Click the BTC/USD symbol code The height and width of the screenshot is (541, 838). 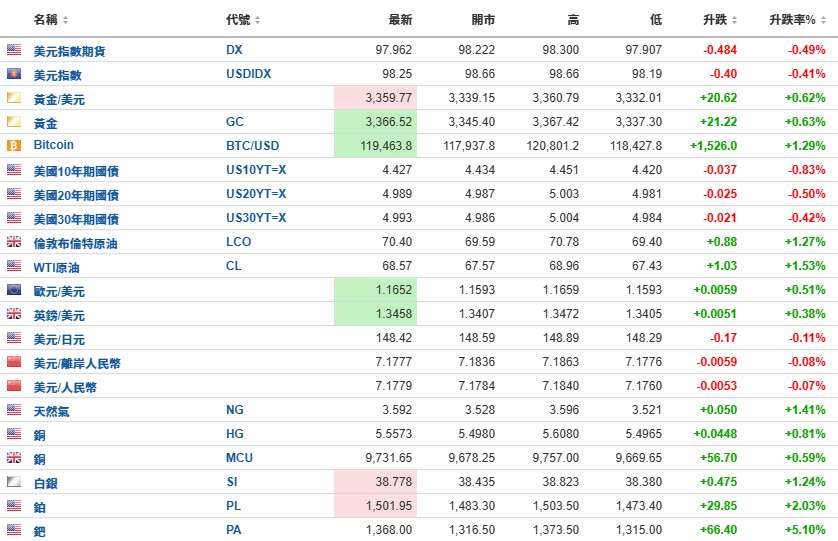(252, 145)
